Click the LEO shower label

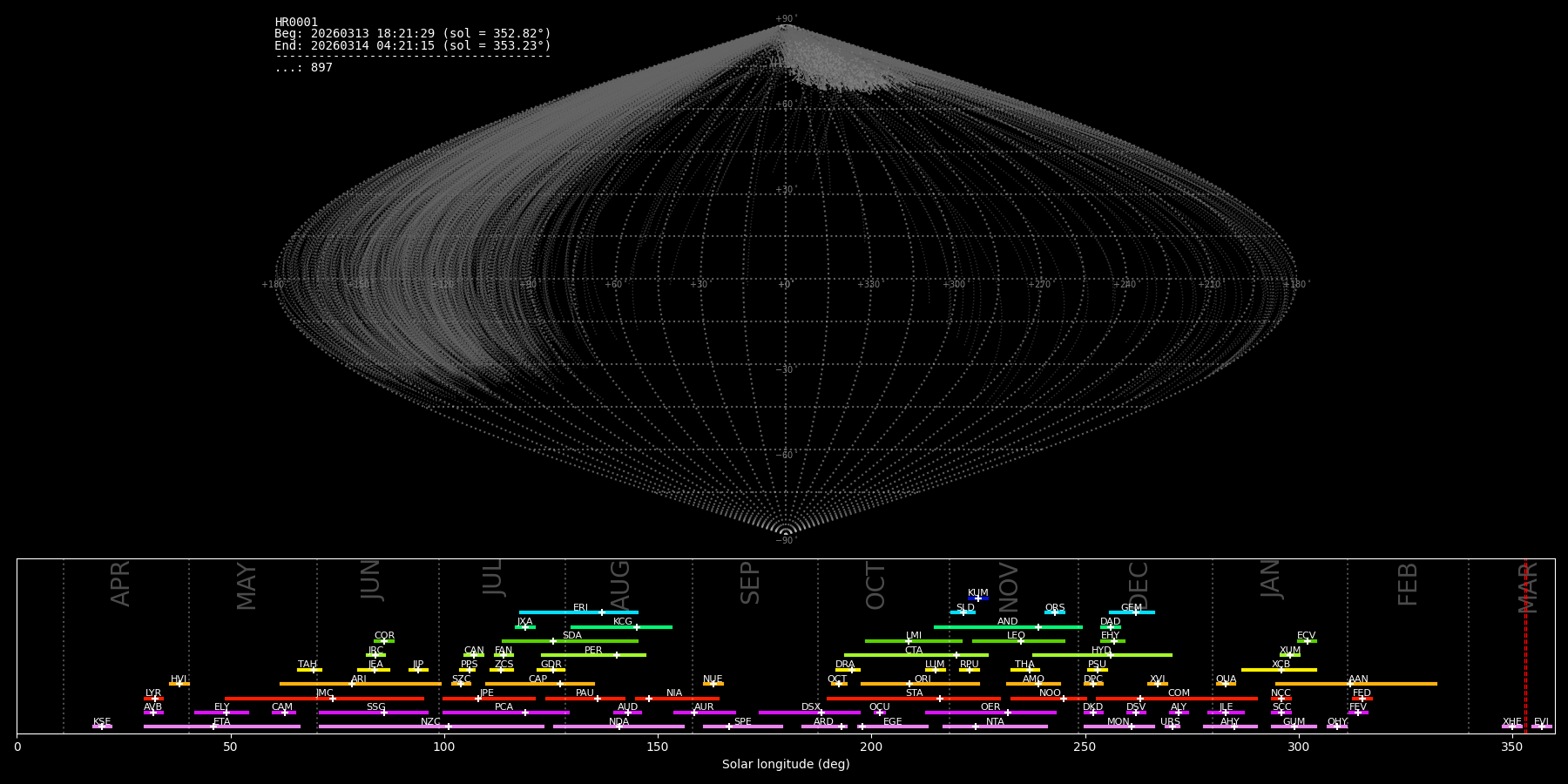point(1017,636)
